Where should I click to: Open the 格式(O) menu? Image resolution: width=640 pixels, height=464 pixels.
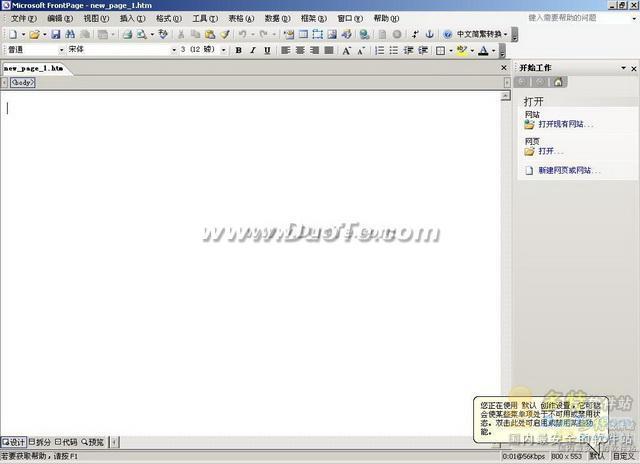click(169, 18)
